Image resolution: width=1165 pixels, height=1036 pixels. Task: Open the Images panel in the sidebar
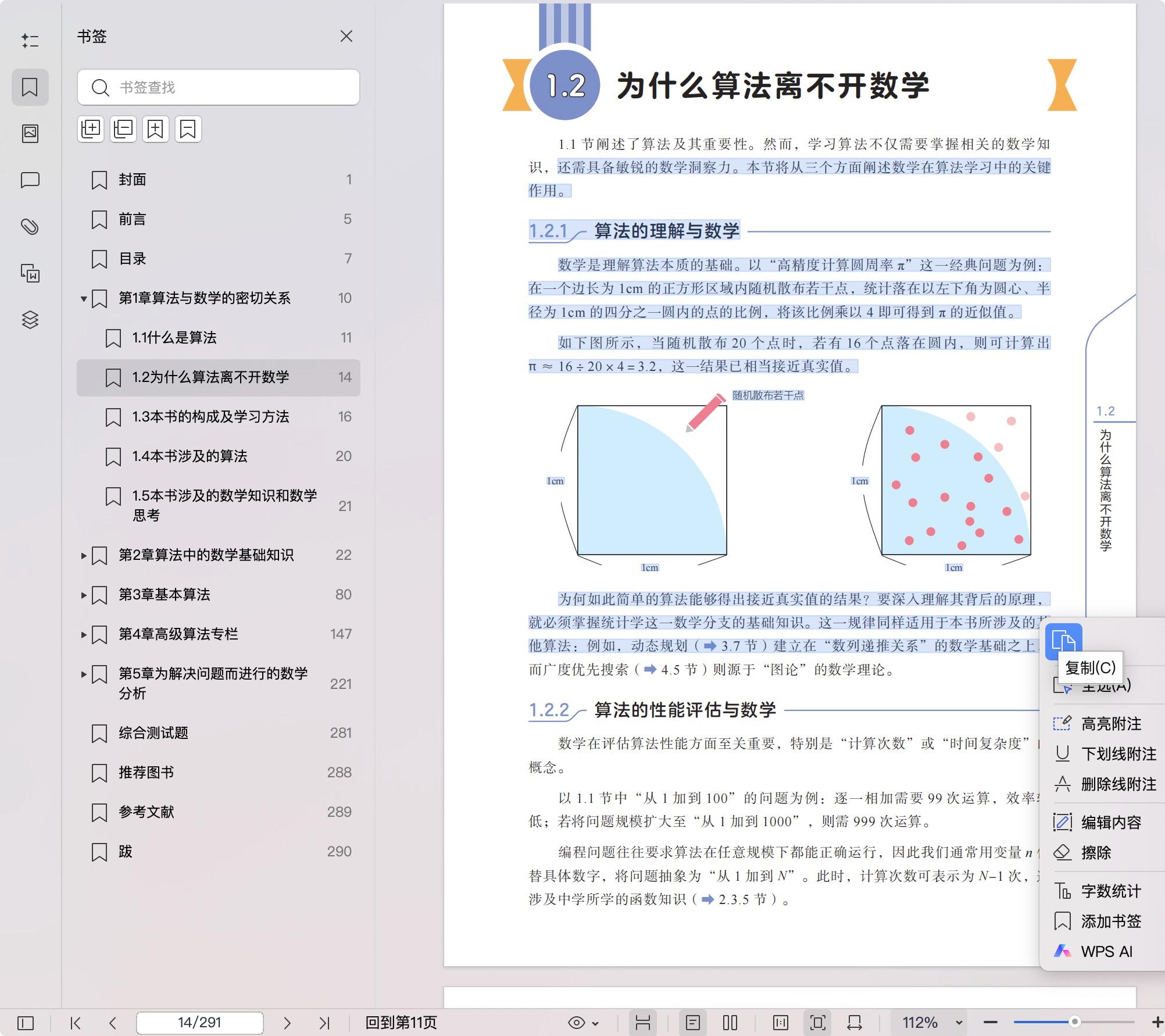(x=30, y=133)
